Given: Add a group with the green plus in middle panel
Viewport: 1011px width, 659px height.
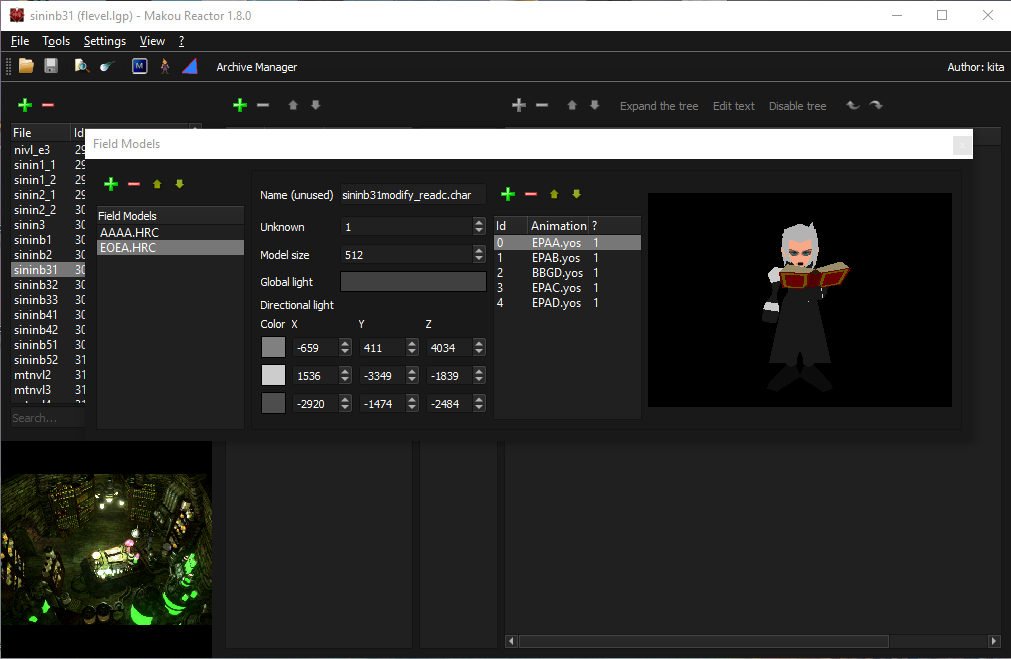Looking at the screenshot, I should pos(240,104).
